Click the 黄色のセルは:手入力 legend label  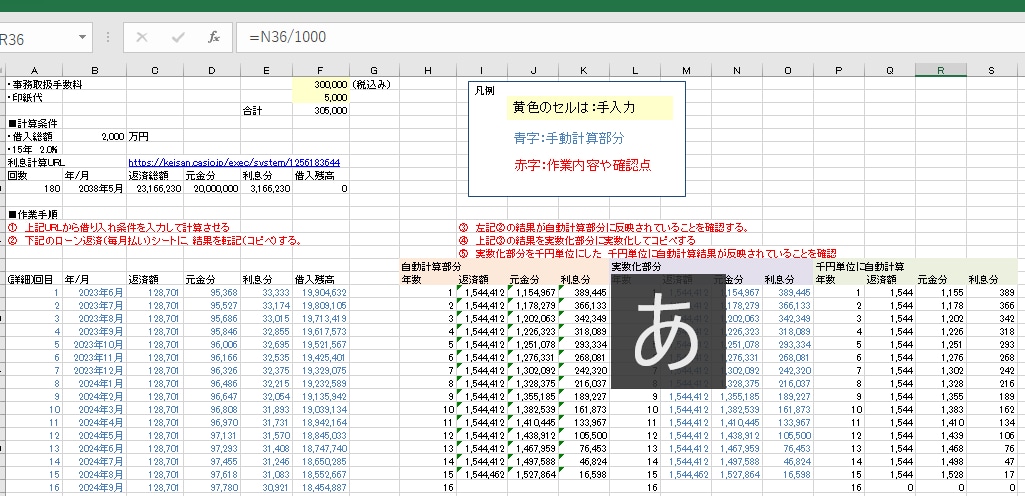click(x=589, y=108)
